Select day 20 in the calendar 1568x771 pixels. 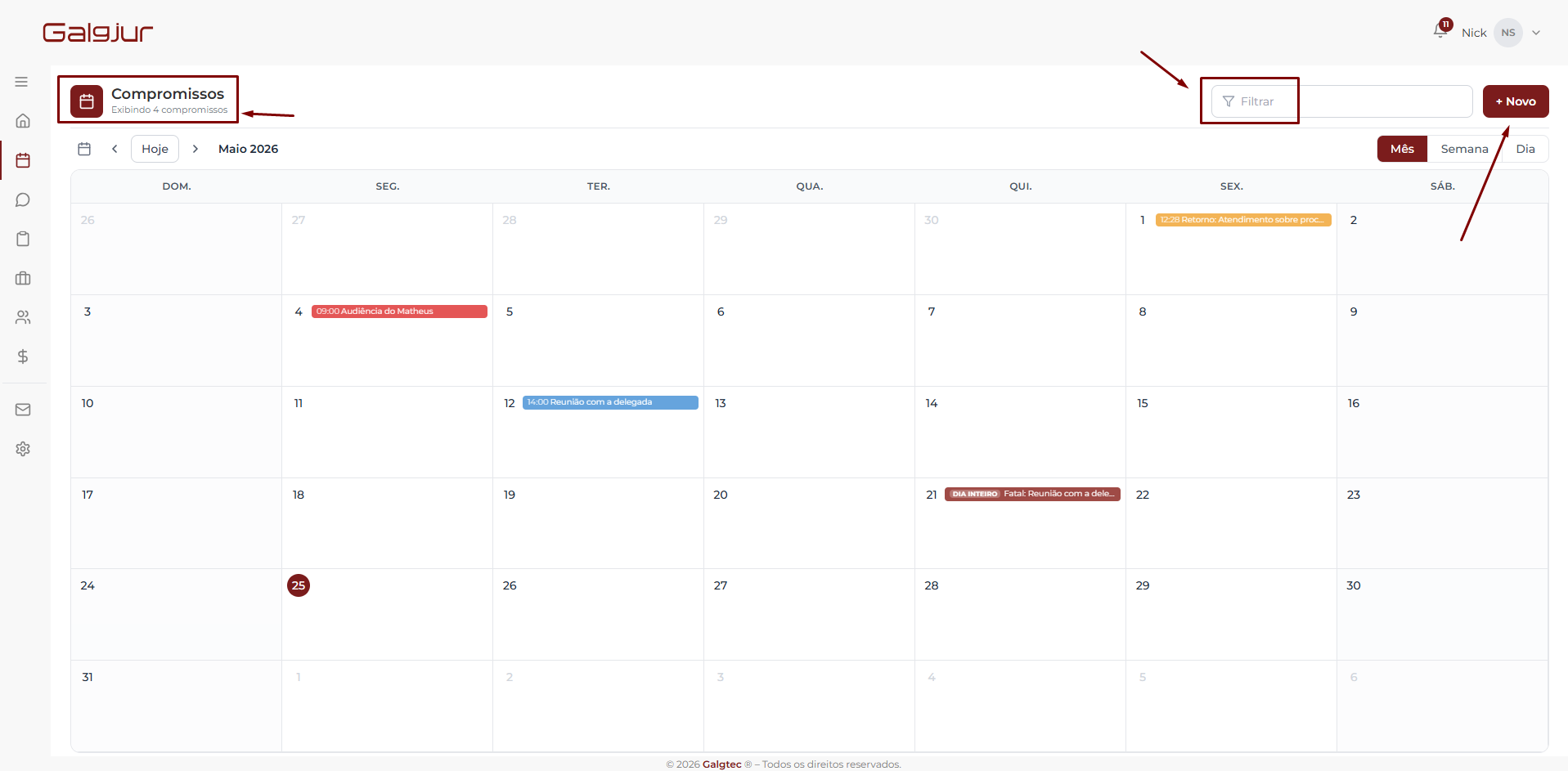tap(721, 495)
